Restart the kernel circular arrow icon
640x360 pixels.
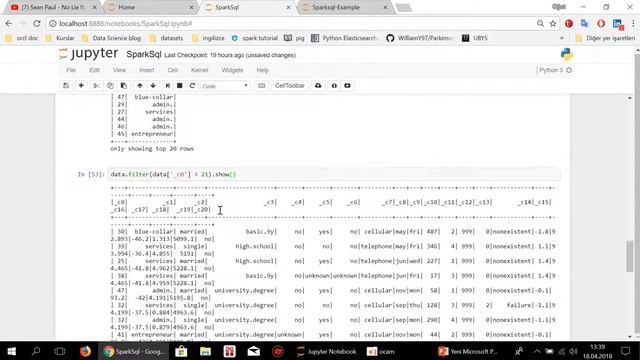point(192,86)
